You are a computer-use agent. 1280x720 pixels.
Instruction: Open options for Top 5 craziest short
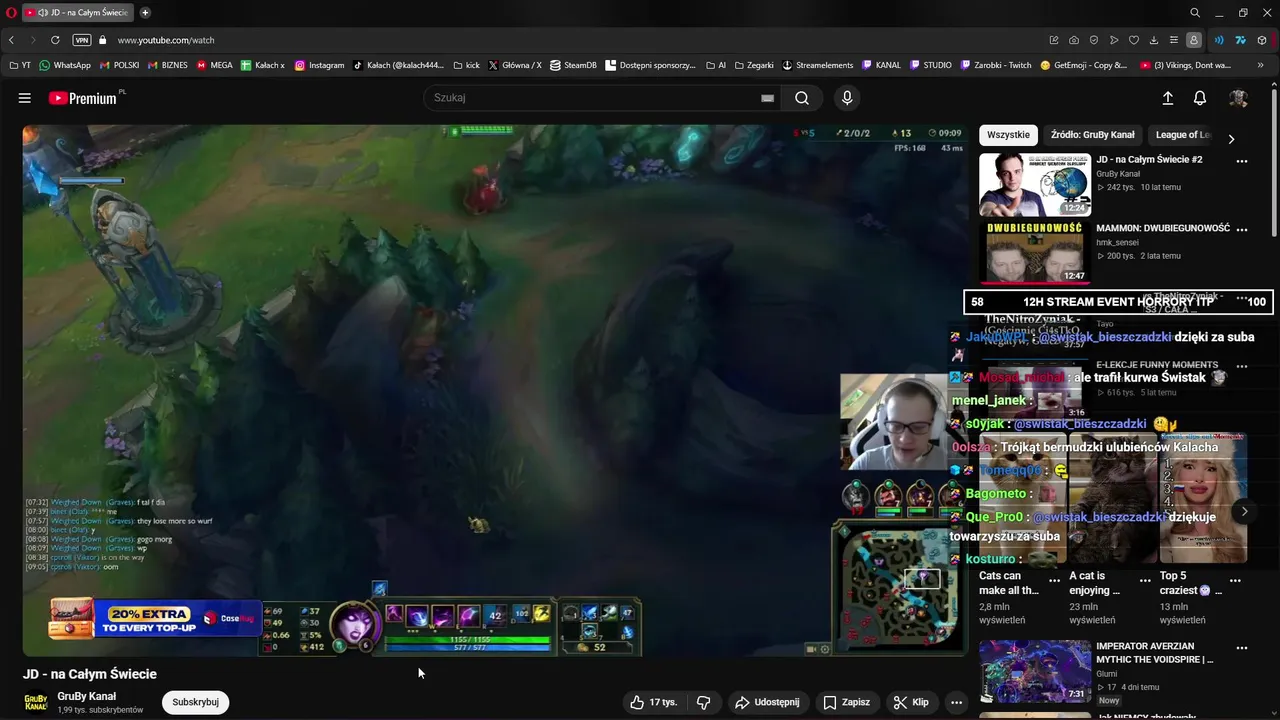1235,580
